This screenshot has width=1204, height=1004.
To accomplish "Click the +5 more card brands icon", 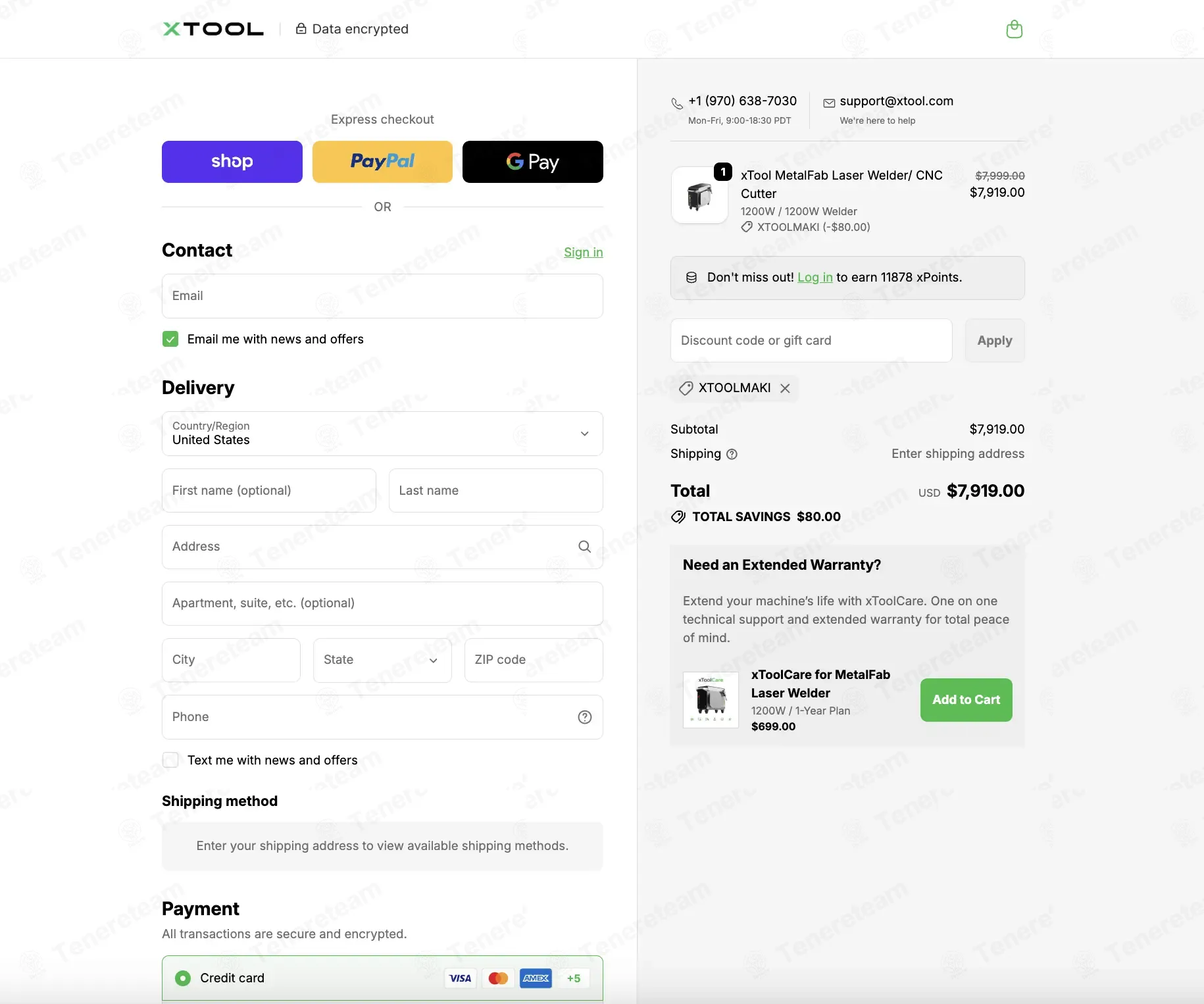I will pyautogui.click(x=574, y=978).
